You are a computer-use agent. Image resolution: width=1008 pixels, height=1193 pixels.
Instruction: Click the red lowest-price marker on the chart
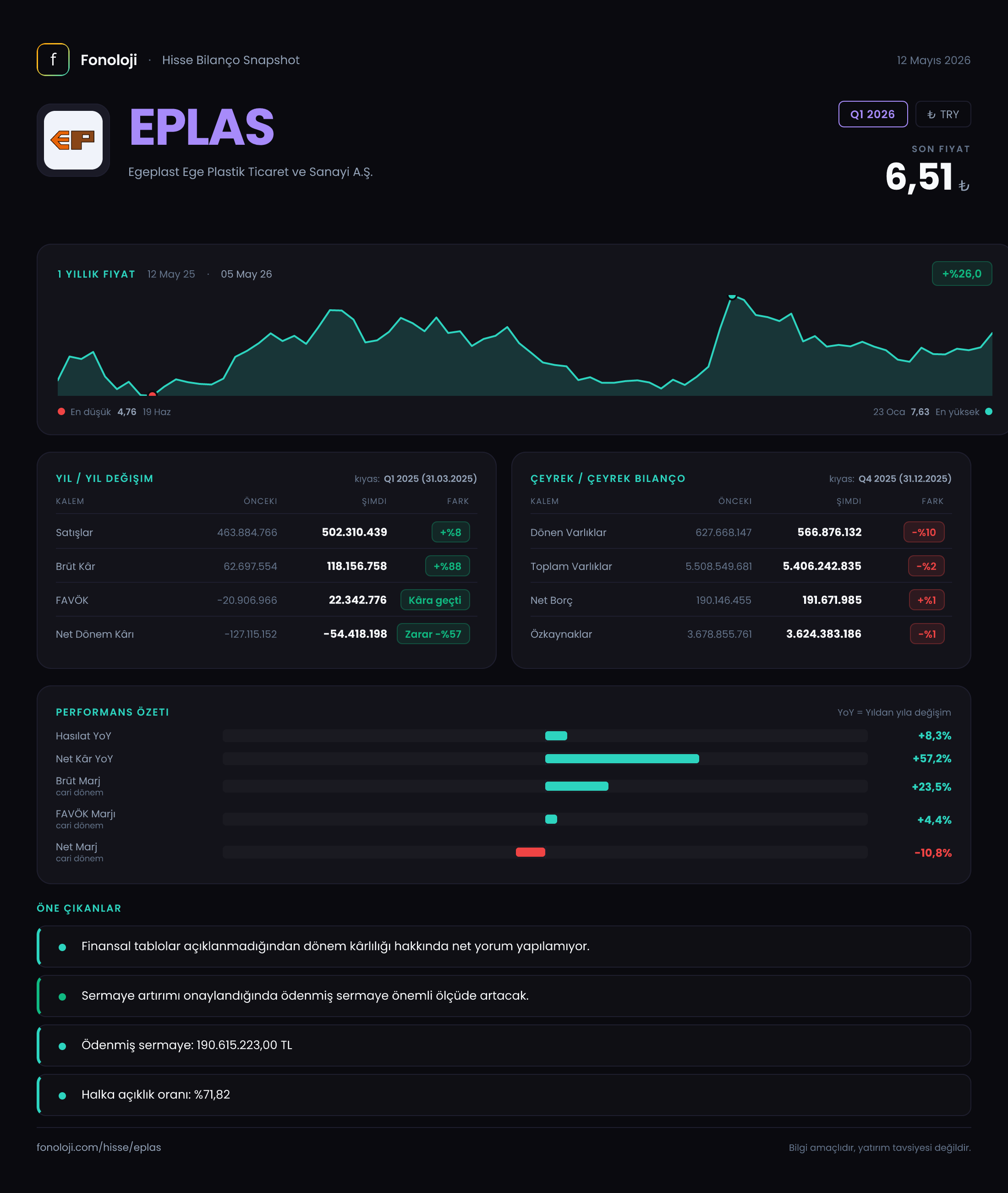click(152, 394)
